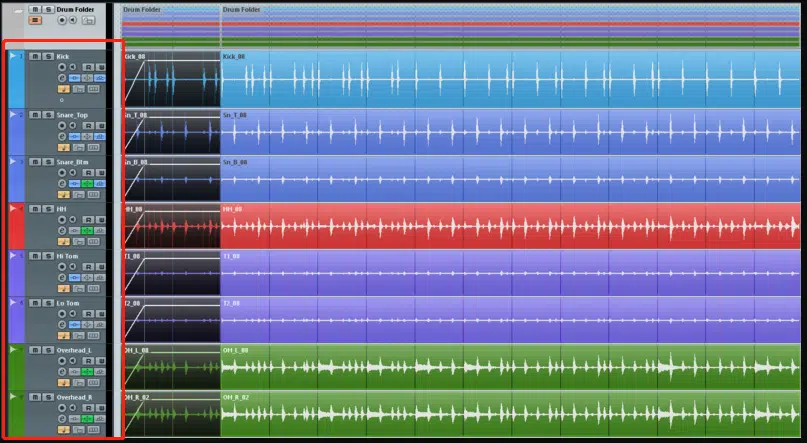Image resolution: width=807 pixels, height=443 pixels.
Task: Select the long T2_08 audio clip
Action: pos(511,320)
